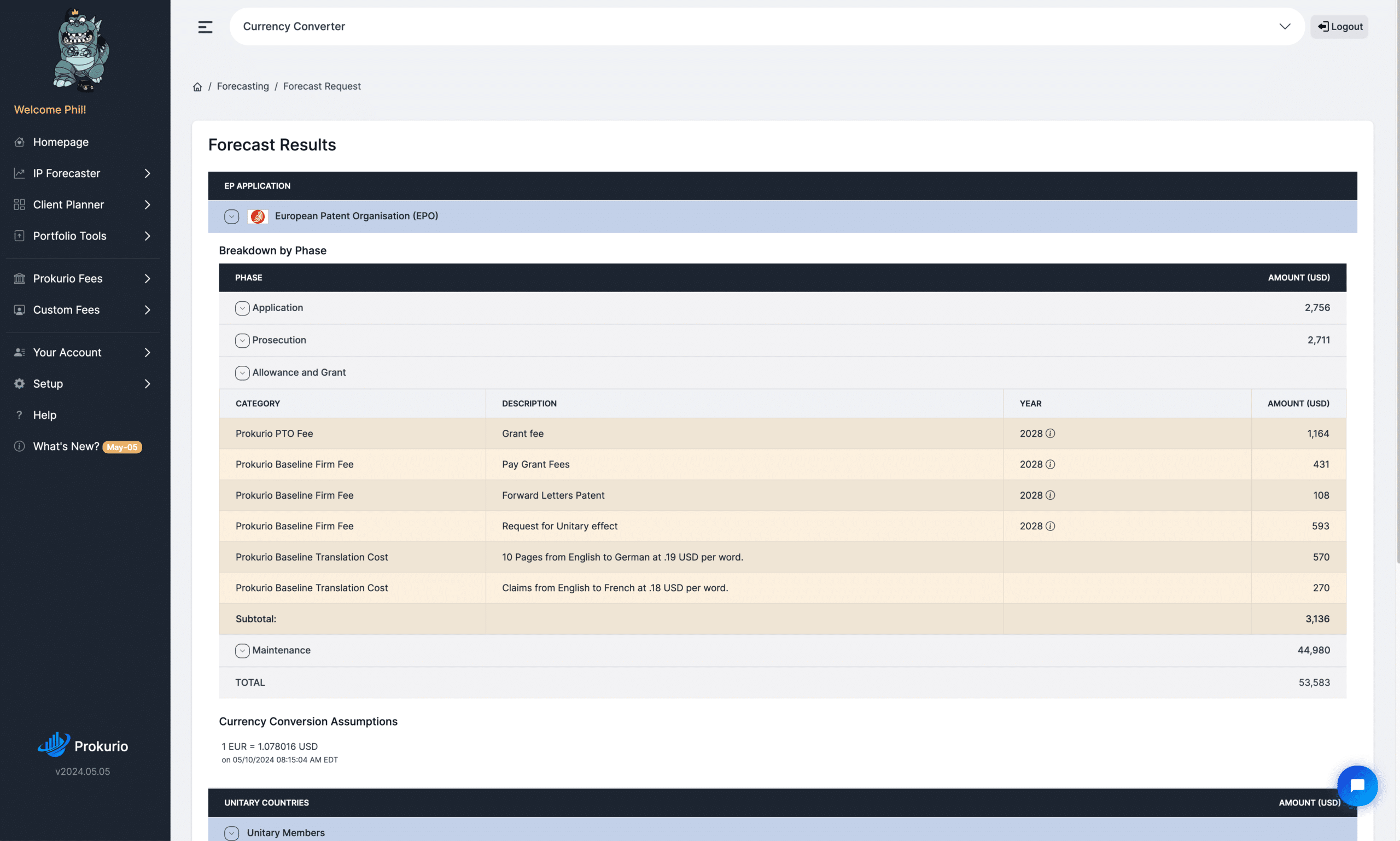This screenshot has width=1400, height=841.
Task: Expand the Custom Fees menu
Action: pyautogui.click(x=147, y=310)
